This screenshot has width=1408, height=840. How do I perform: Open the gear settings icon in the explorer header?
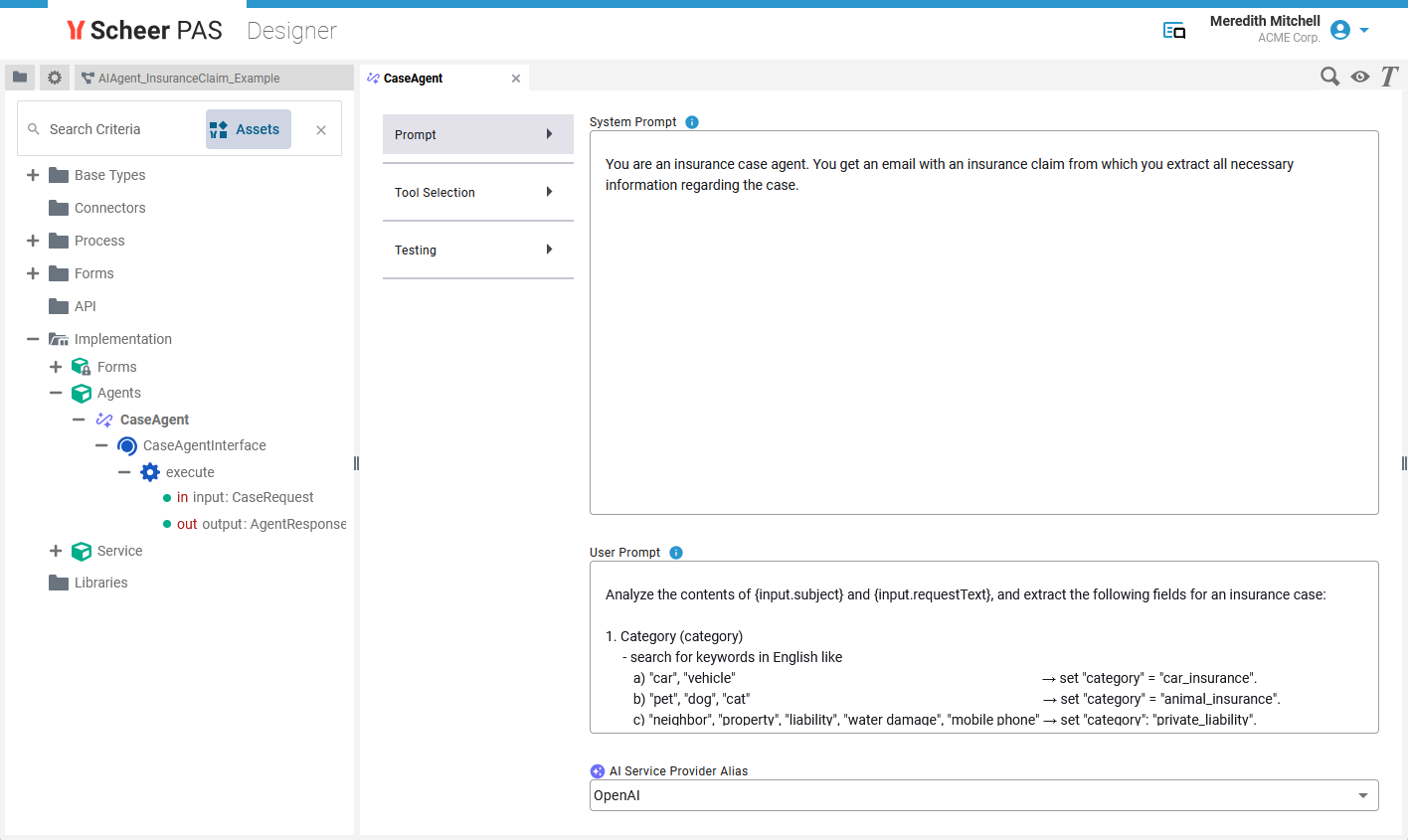(55, 78)
